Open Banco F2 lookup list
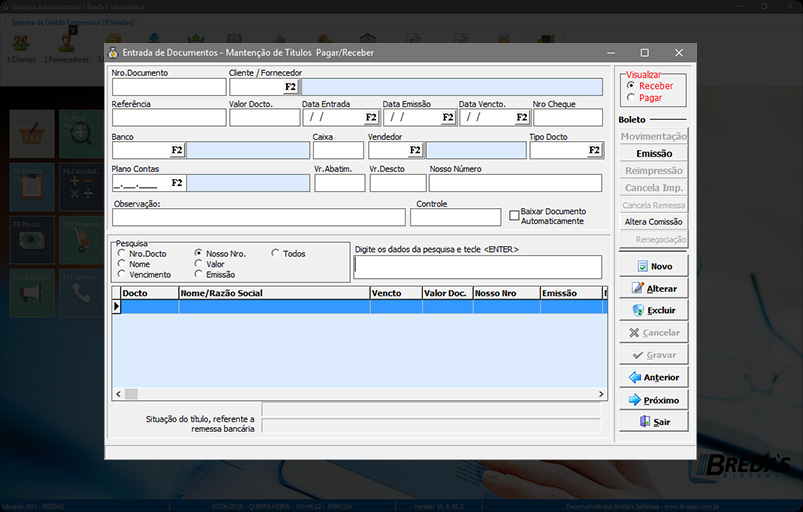The height and width of the screenshot is (512, 803). [x=176, y=150]
